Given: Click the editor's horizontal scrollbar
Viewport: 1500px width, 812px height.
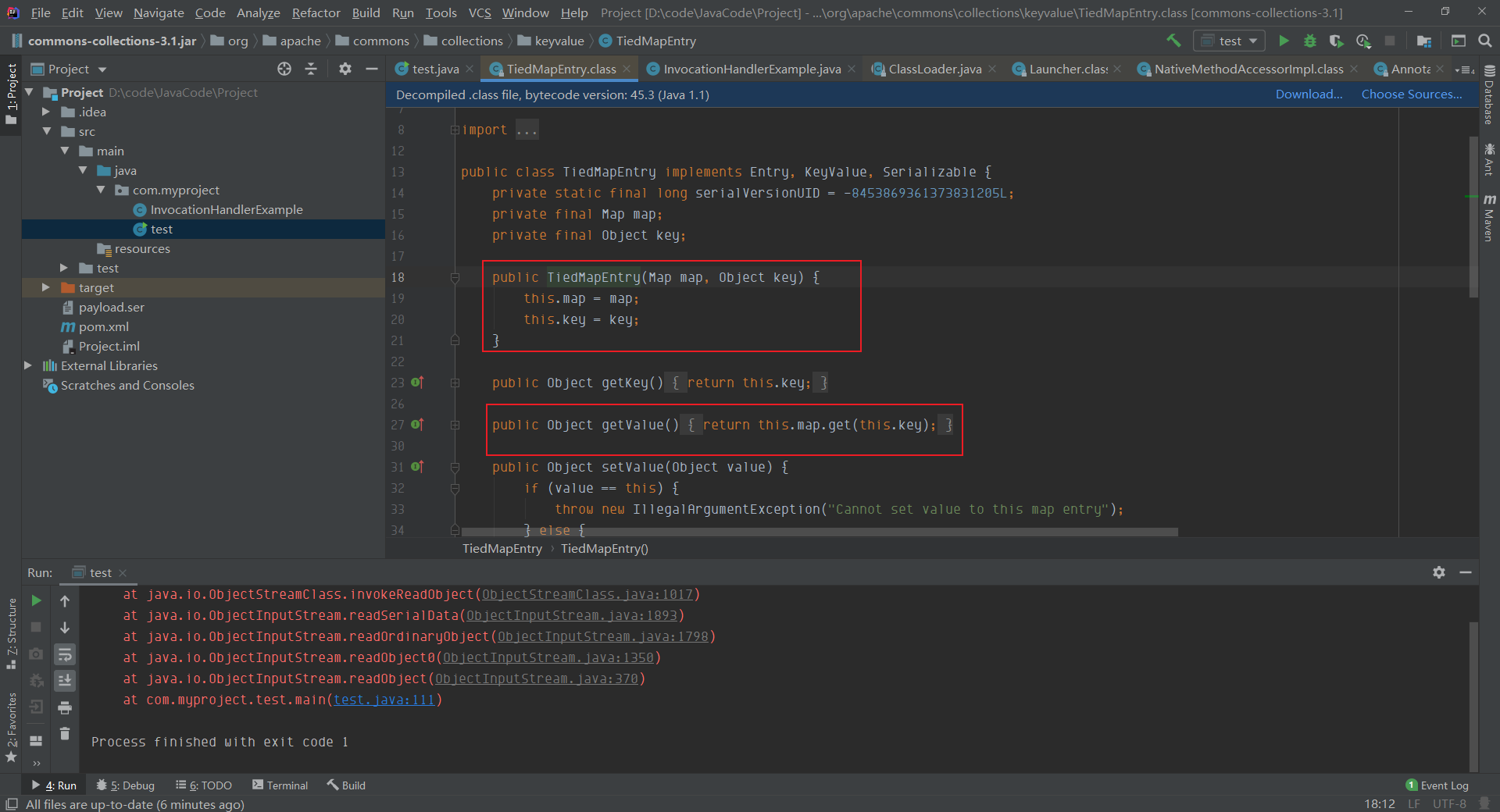Looking at the screenshot, I should (819, 532).
